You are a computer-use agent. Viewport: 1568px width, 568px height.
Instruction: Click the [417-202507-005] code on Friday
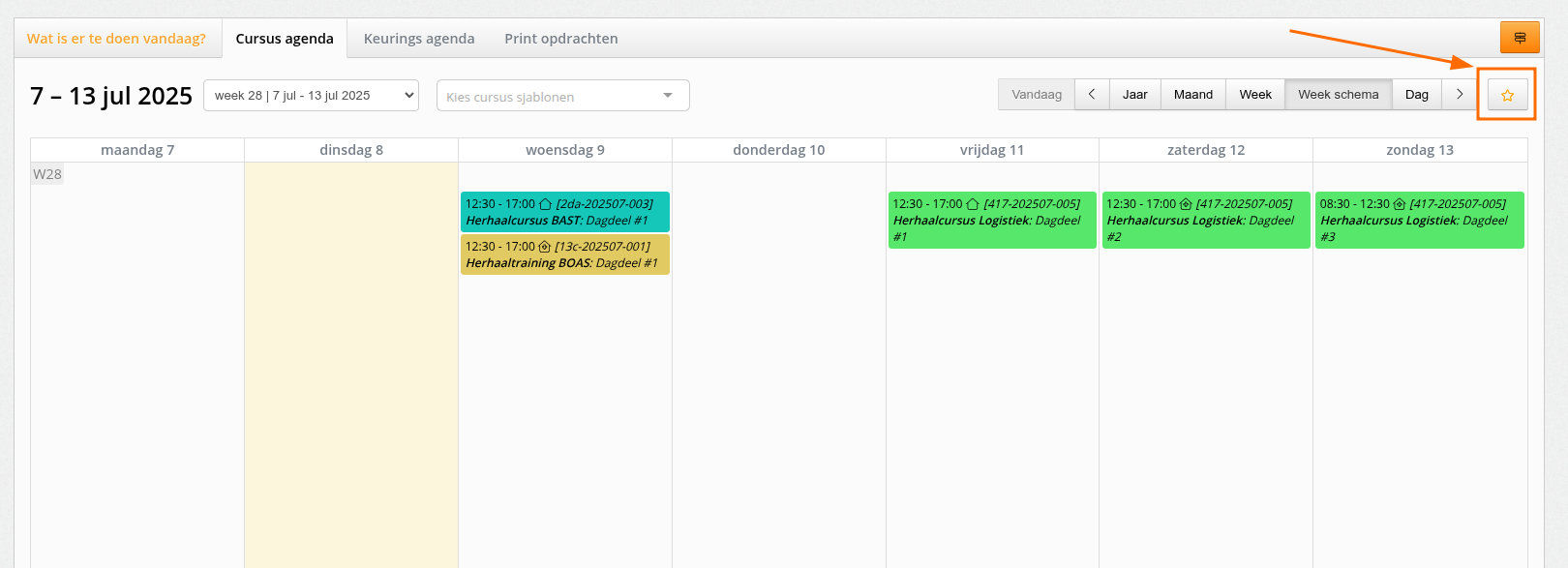tap(1032, 204)
